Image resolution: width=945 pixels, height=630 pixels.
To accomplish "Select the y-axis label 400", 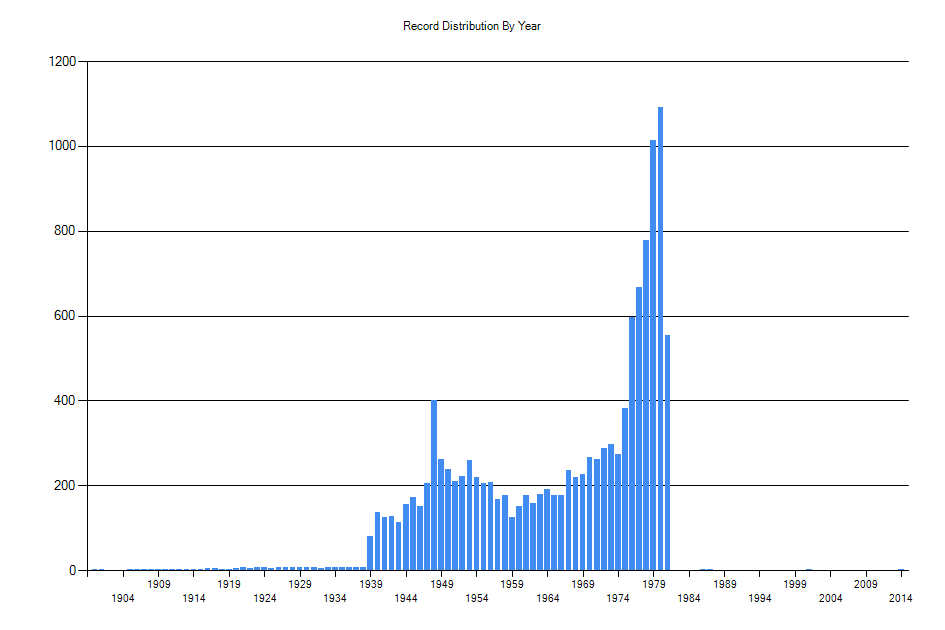I will click(65, 400).
